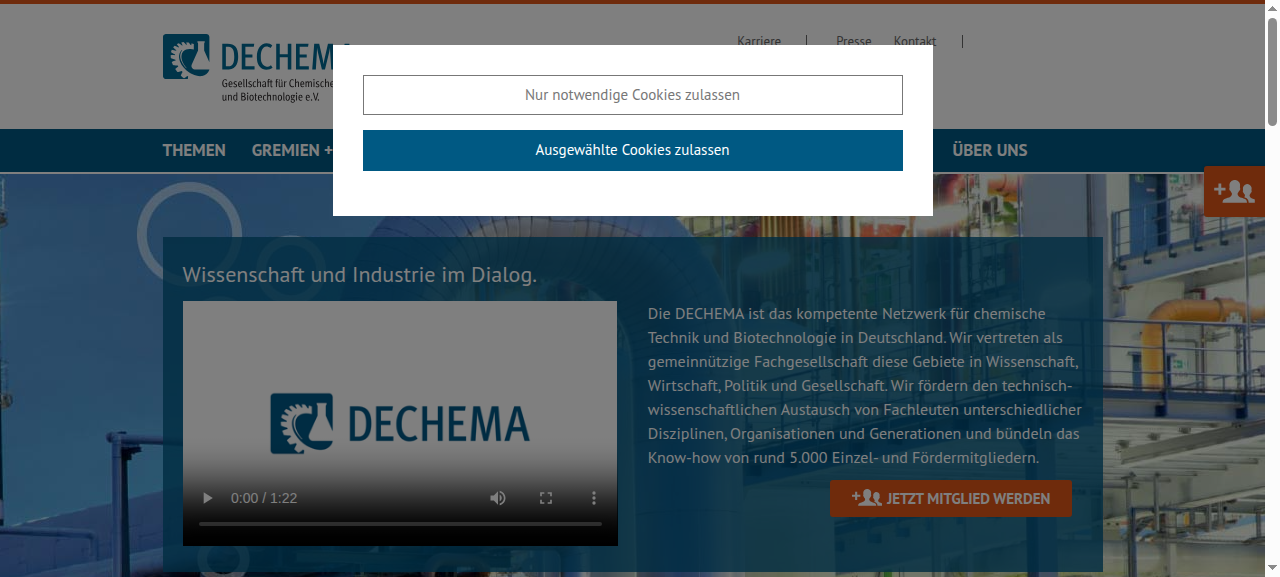Open the THEMEN menu
1280x577 pixels.
pos(194,150)
